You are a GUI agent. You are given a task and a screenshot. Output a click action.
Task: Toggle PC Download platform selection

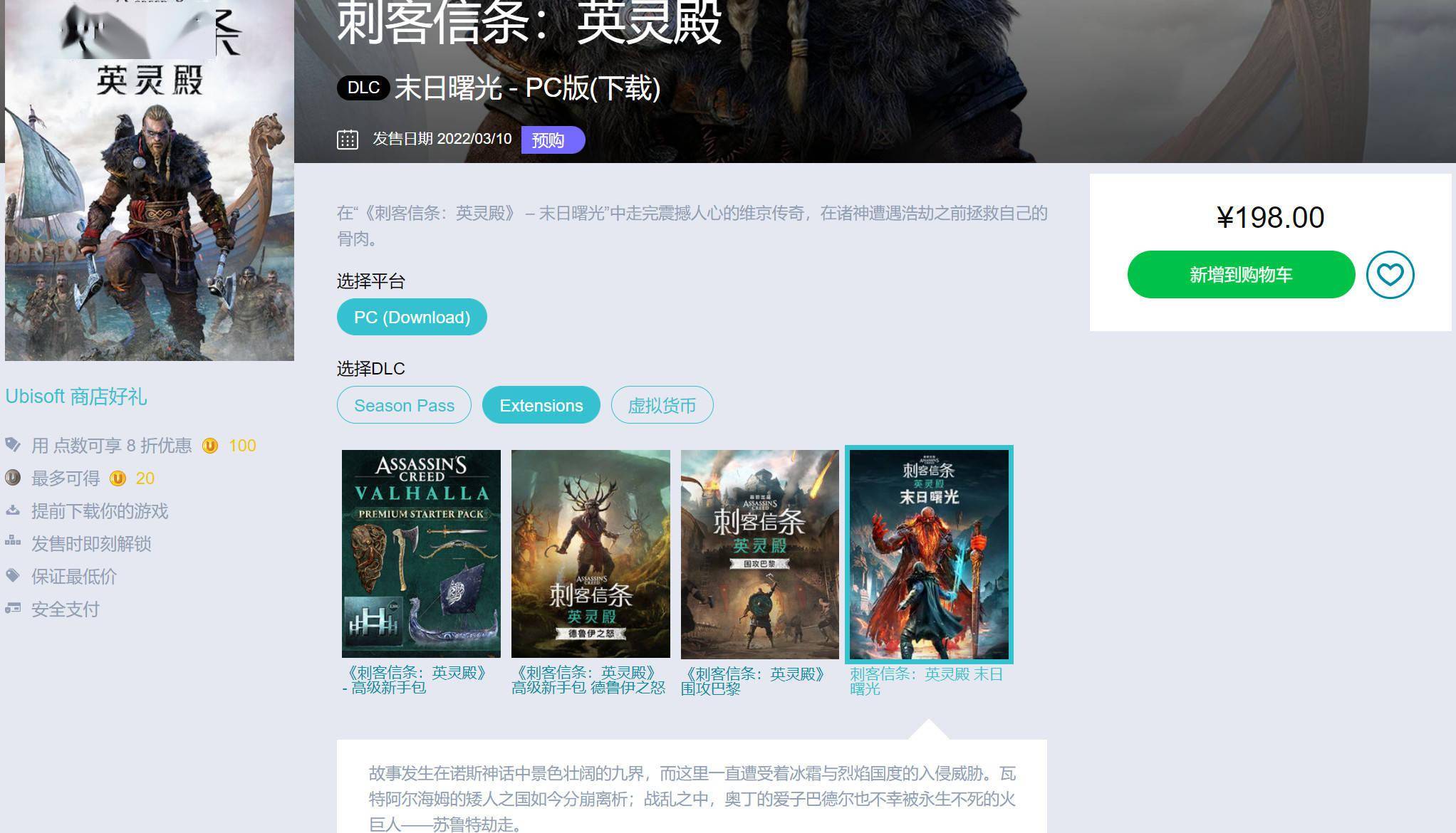412,317
